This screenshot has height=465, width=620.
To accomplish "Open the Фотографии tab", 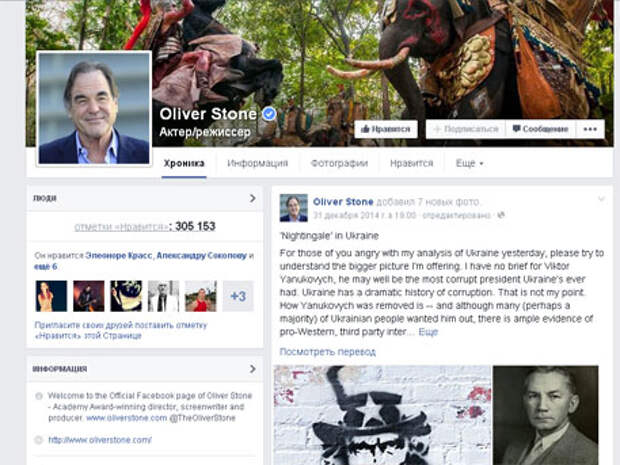I will pos(339,163).
